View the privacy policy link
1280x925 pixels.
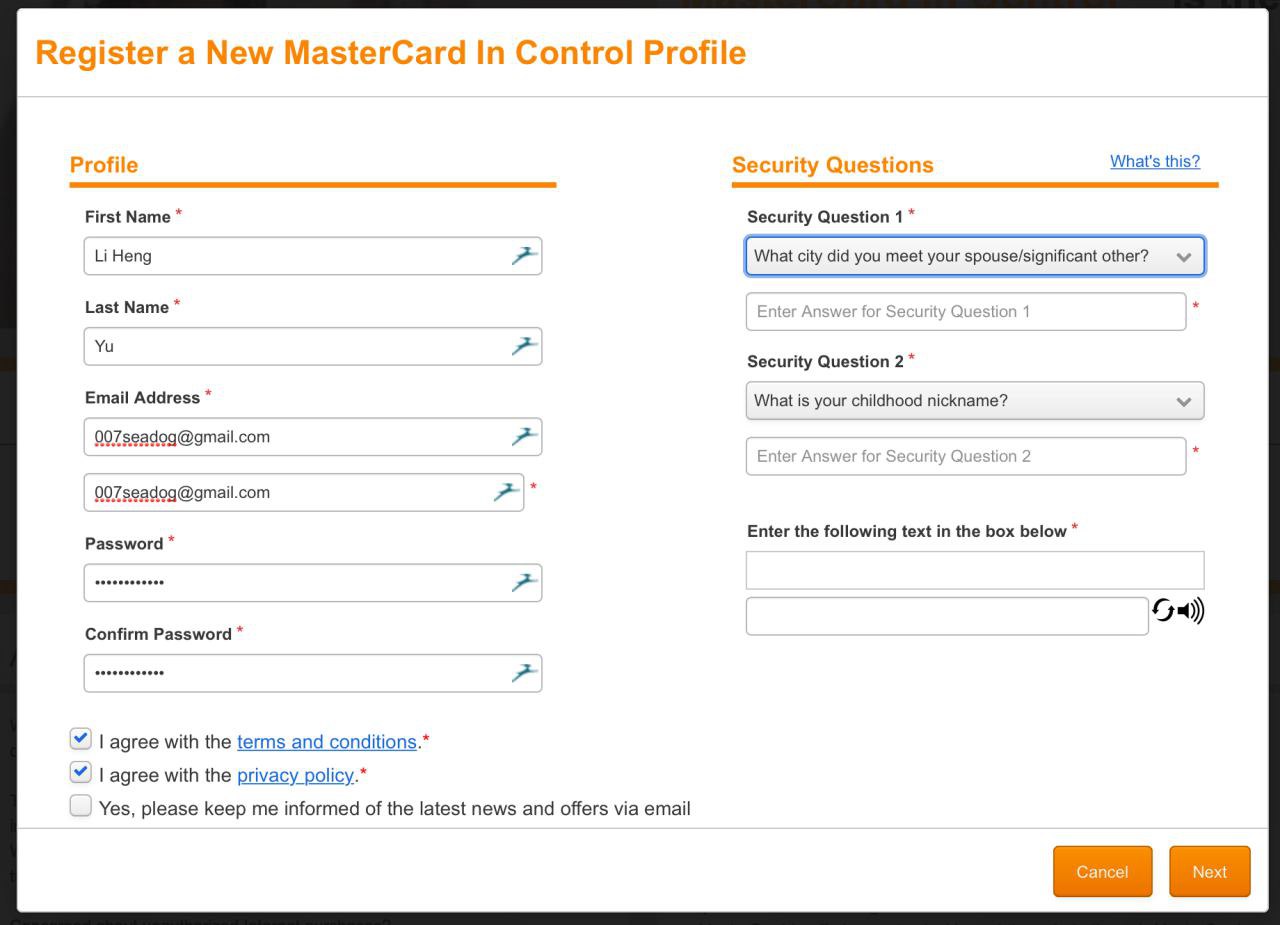pos(295,775)
